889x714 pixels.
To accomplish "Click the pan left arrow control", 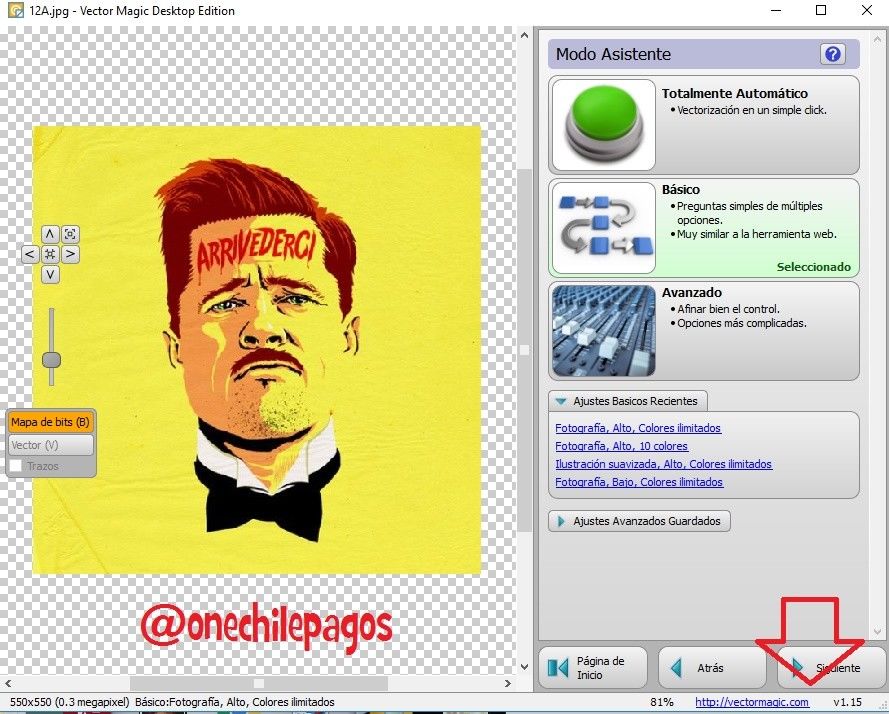I will (29, 254).
